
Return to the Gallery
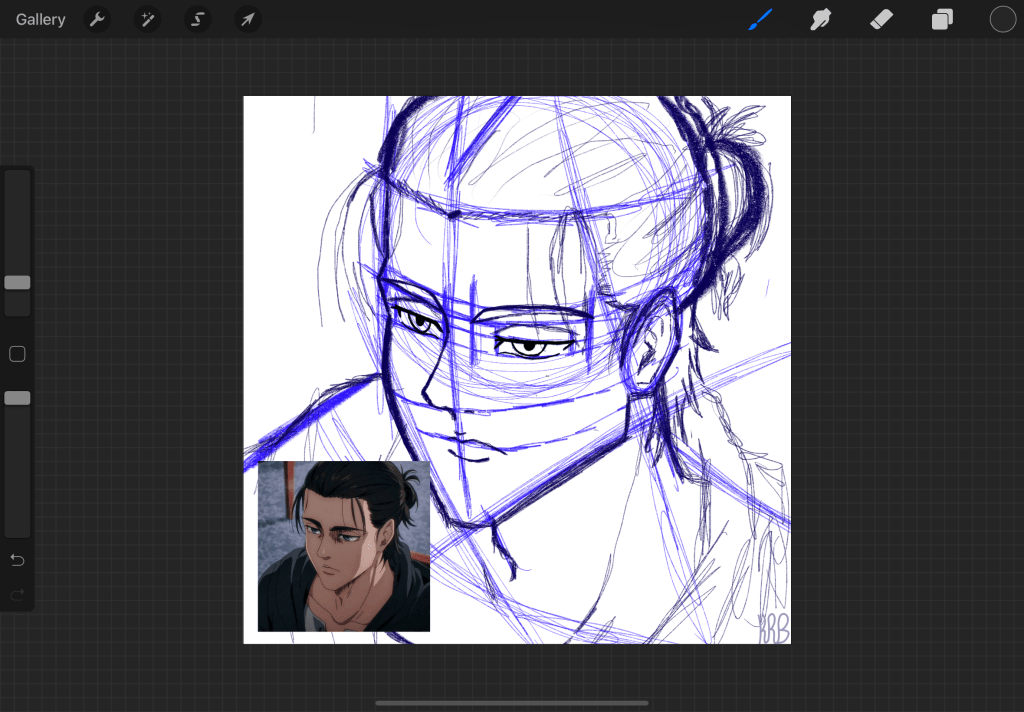pyautogui.click(x=40, y=19)
